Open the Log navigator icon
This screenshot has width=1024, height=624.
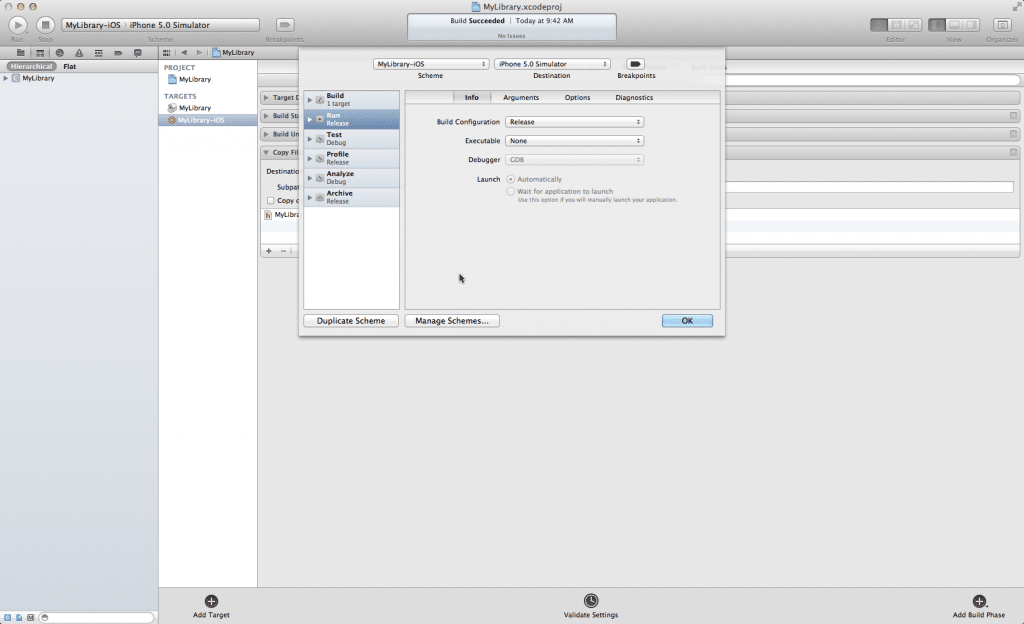pos(138,53)
